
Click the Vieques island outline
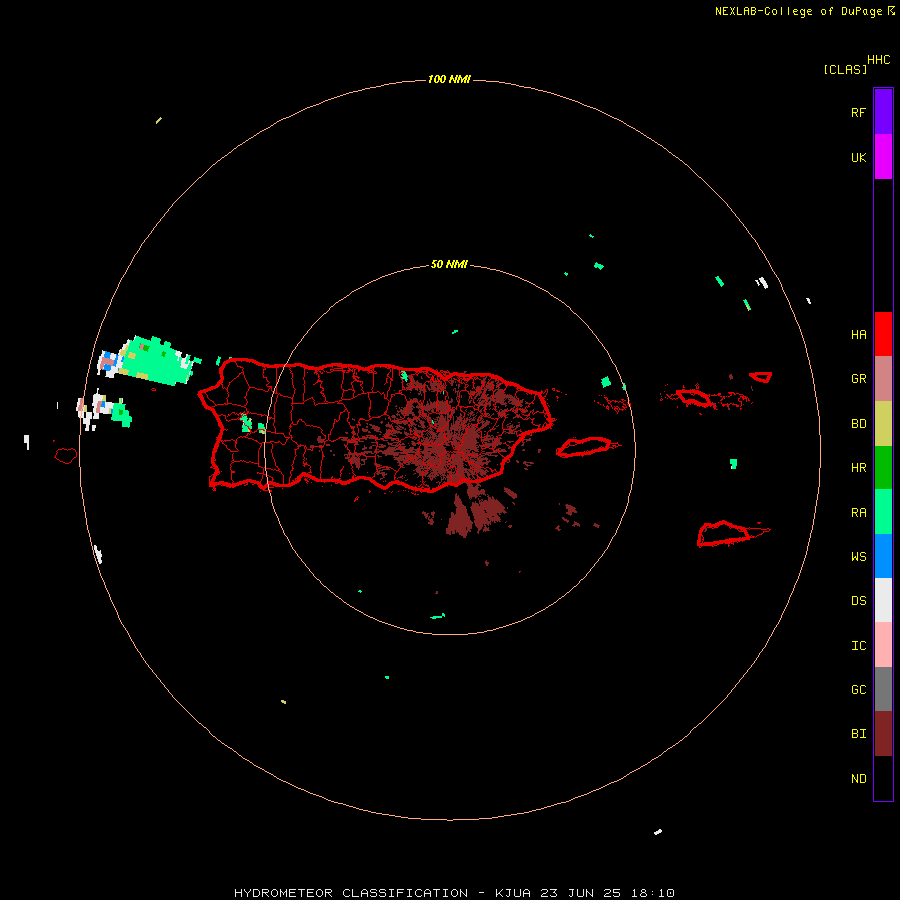tap(584, 447)
